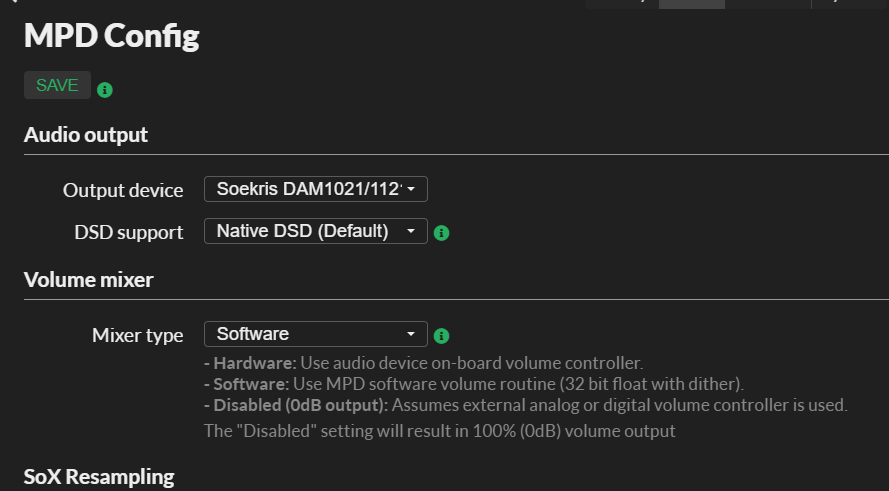Select the highlighted active tab in top bar
Screen dimensions: 889x491
tap(692, 4)
